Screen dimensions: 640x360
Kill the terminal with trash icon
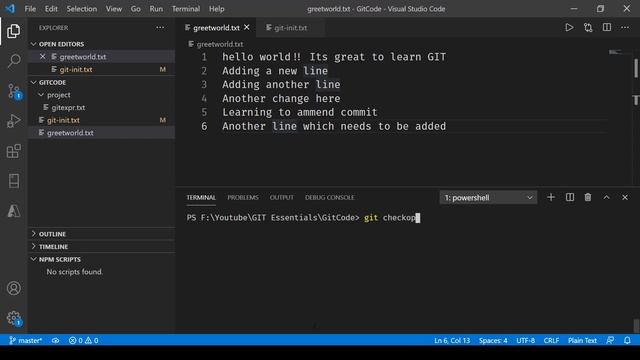[x=588, y=198]
